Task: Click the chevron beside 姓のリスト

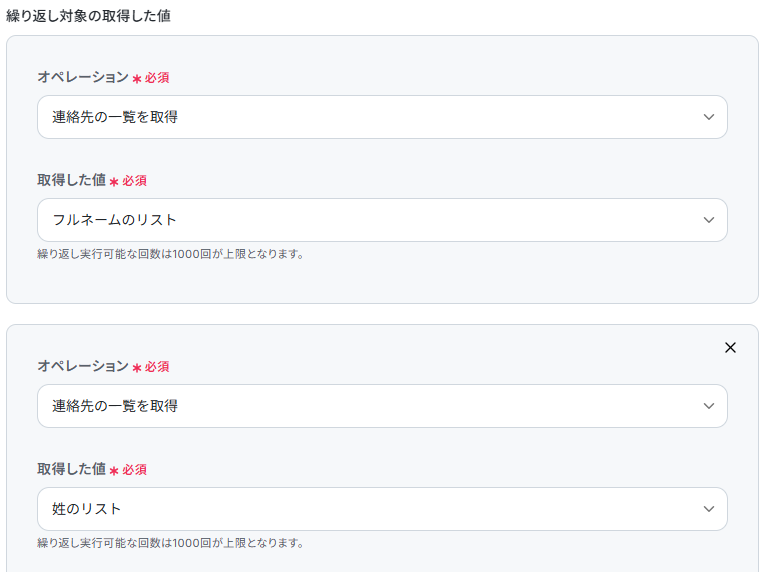Action: point(709,509)
